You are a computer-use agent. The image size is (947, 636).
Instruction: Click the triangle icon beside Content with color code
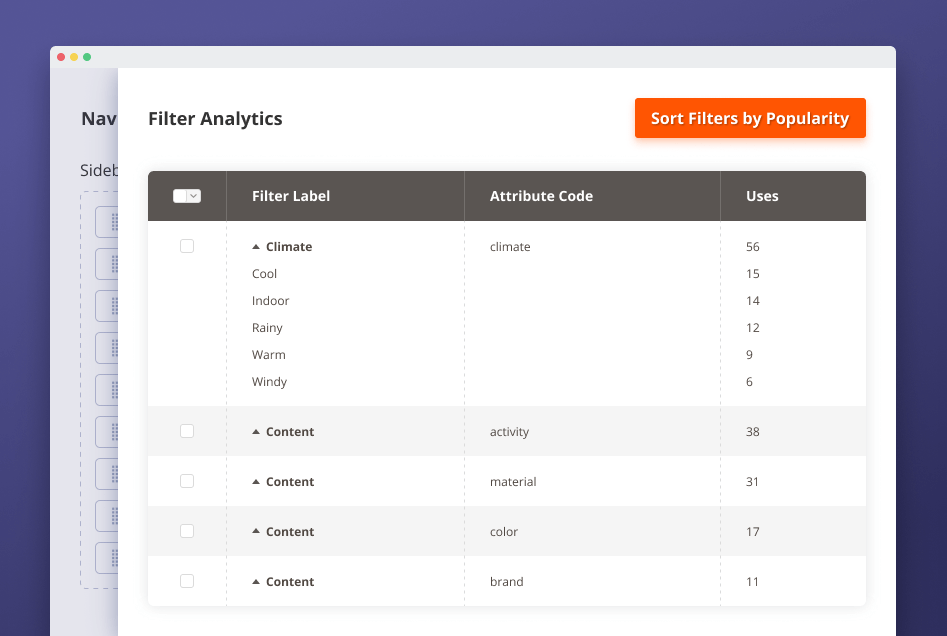(258, 531)
